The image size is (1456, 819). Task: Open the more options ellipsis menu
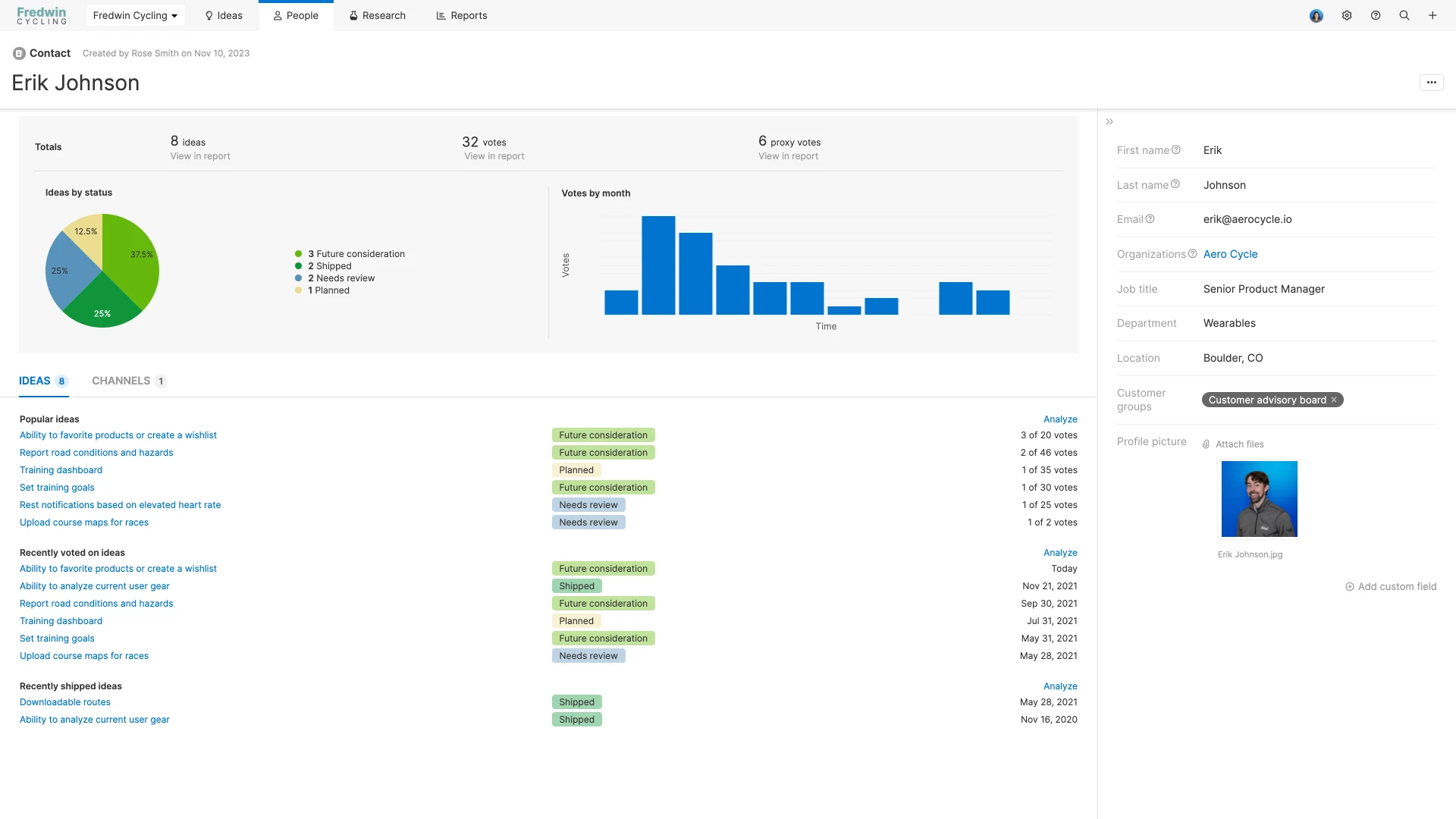[x=1431, y=83]
